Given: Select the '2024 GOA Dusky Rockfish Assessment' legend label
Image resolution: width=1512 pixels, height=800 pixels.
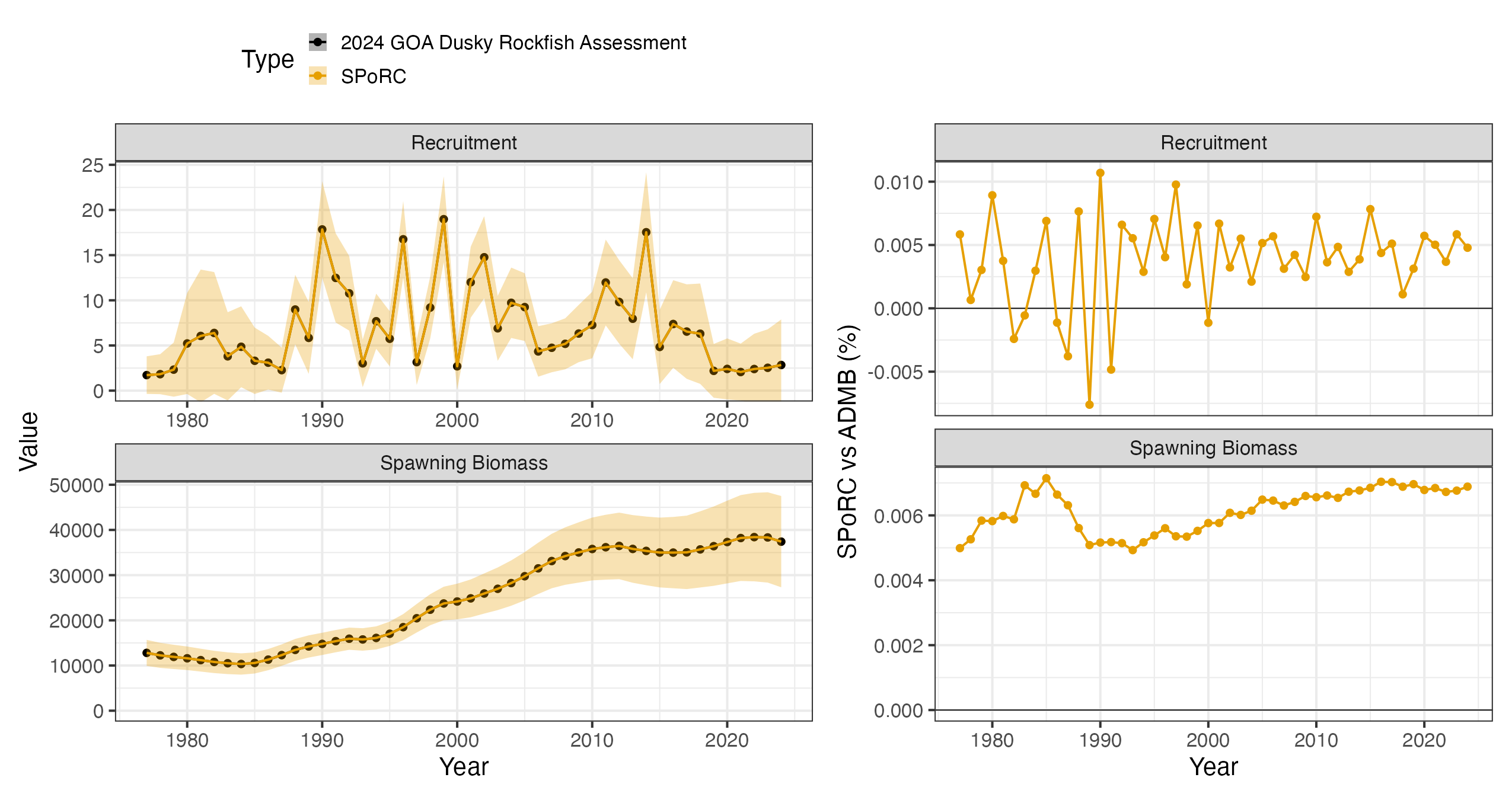Looking at the screenshot, I should pos(513,43).
